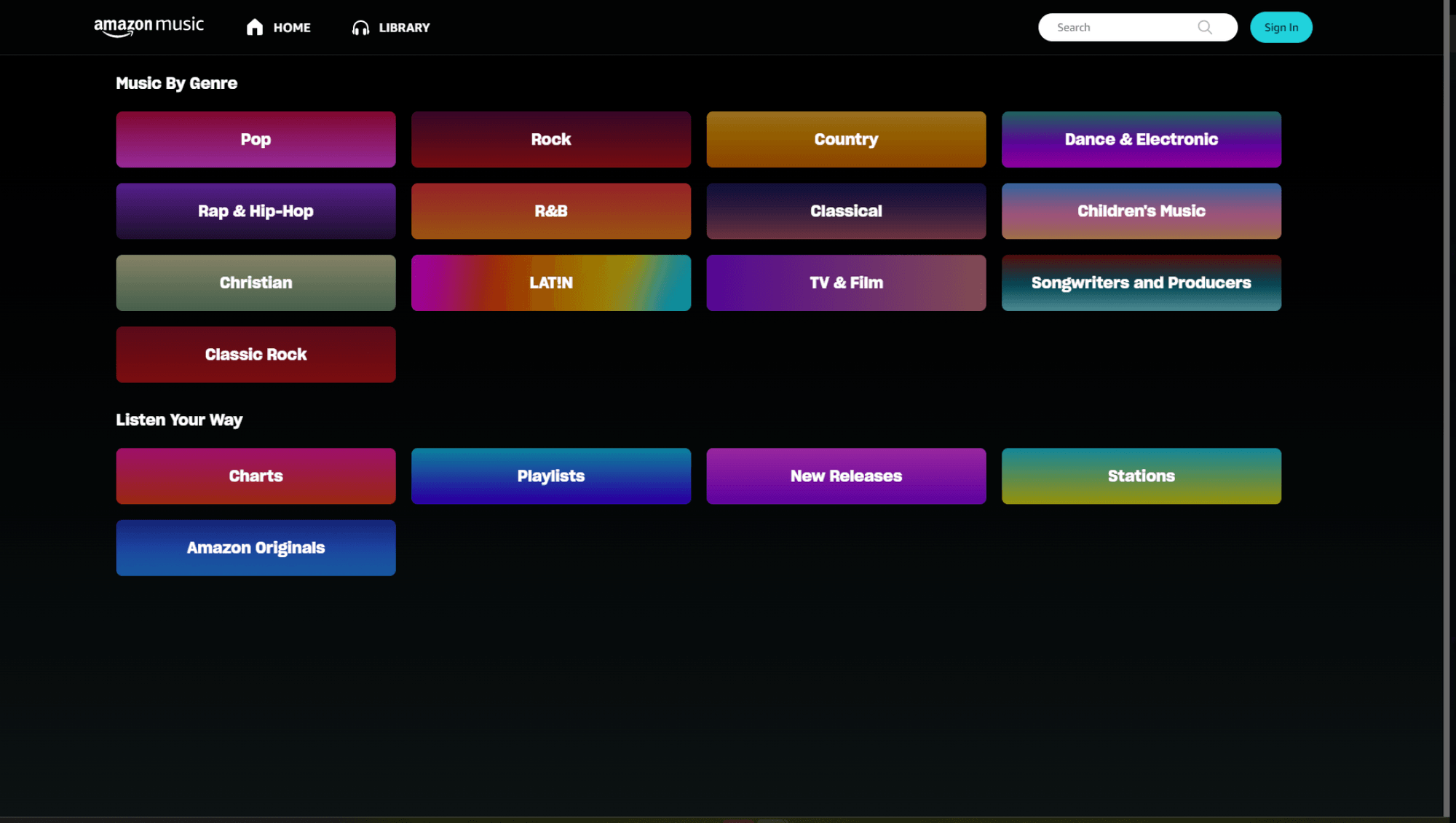
Task: Focus the Search input field
Action: tap(1137, 27)
